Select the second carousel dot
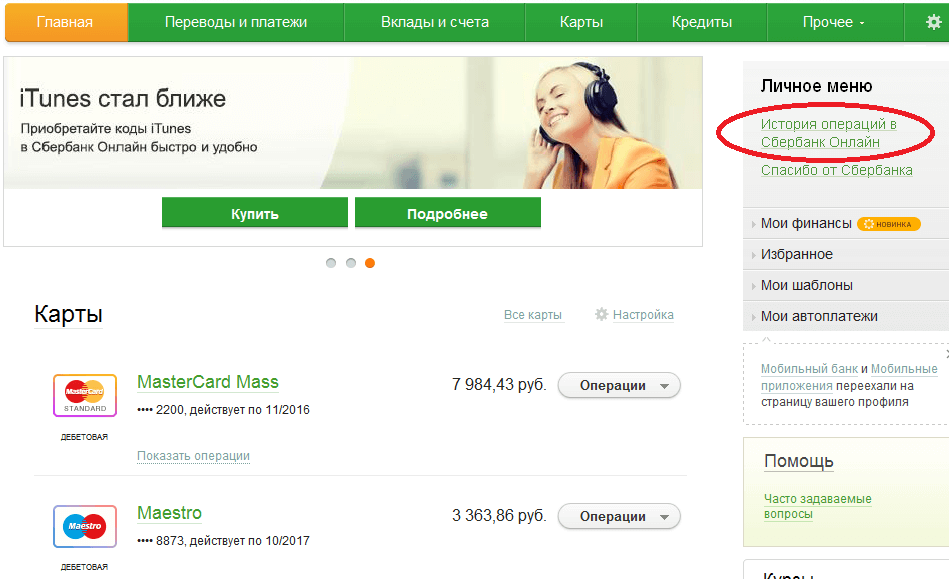This screenshot has height=579, width=949. pyautogui.click(x=350, y=263)
